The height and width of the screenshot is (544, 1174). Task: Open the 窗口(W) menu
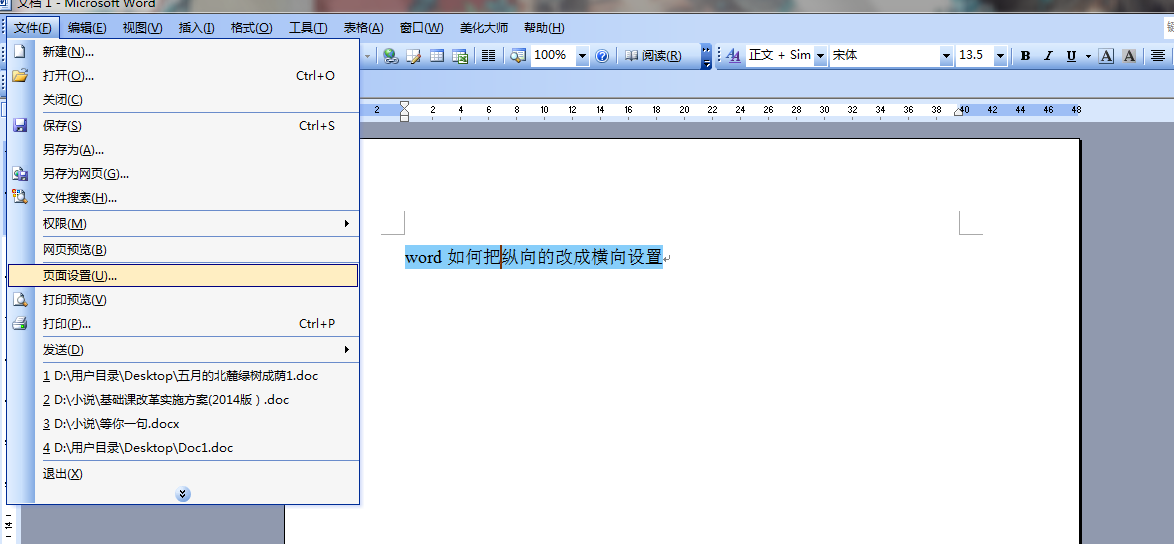(x=422, y=28)
